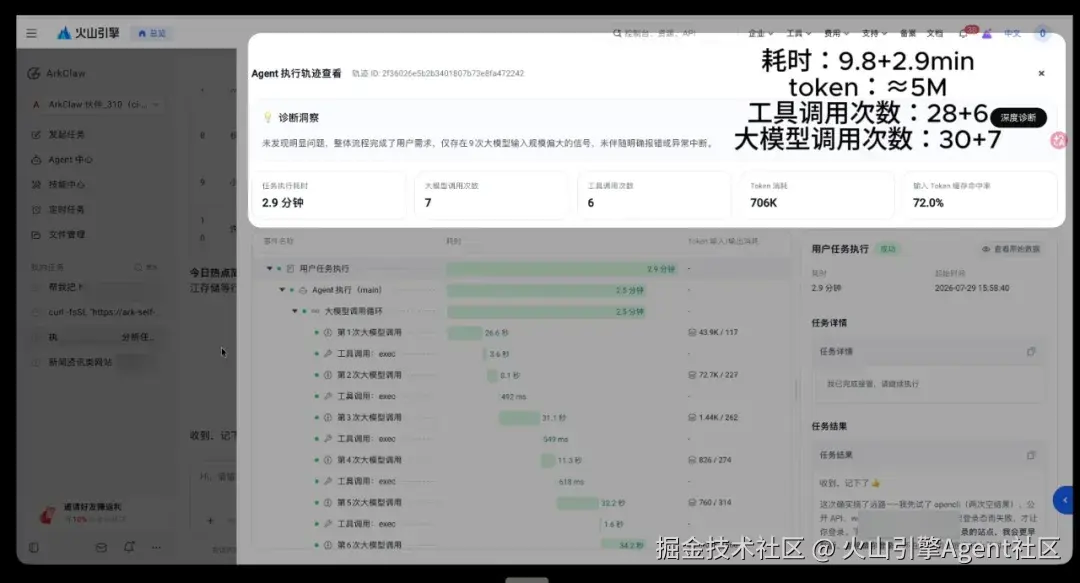Click the ArkClaw sidebar header icon
Image resolution: width=1080 pixels, height=583 pixels.
(34, 73)
